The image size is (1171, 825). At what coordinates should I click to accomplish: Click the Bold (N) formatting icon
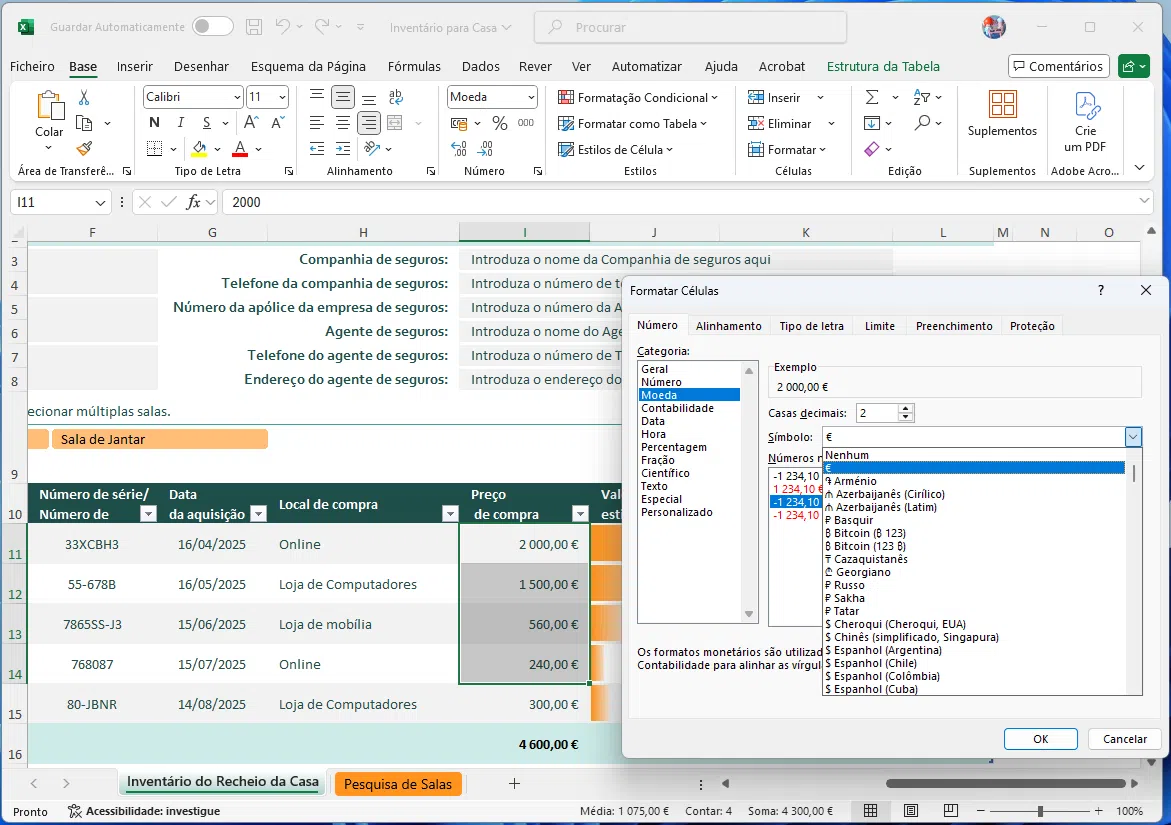(154, 123)
